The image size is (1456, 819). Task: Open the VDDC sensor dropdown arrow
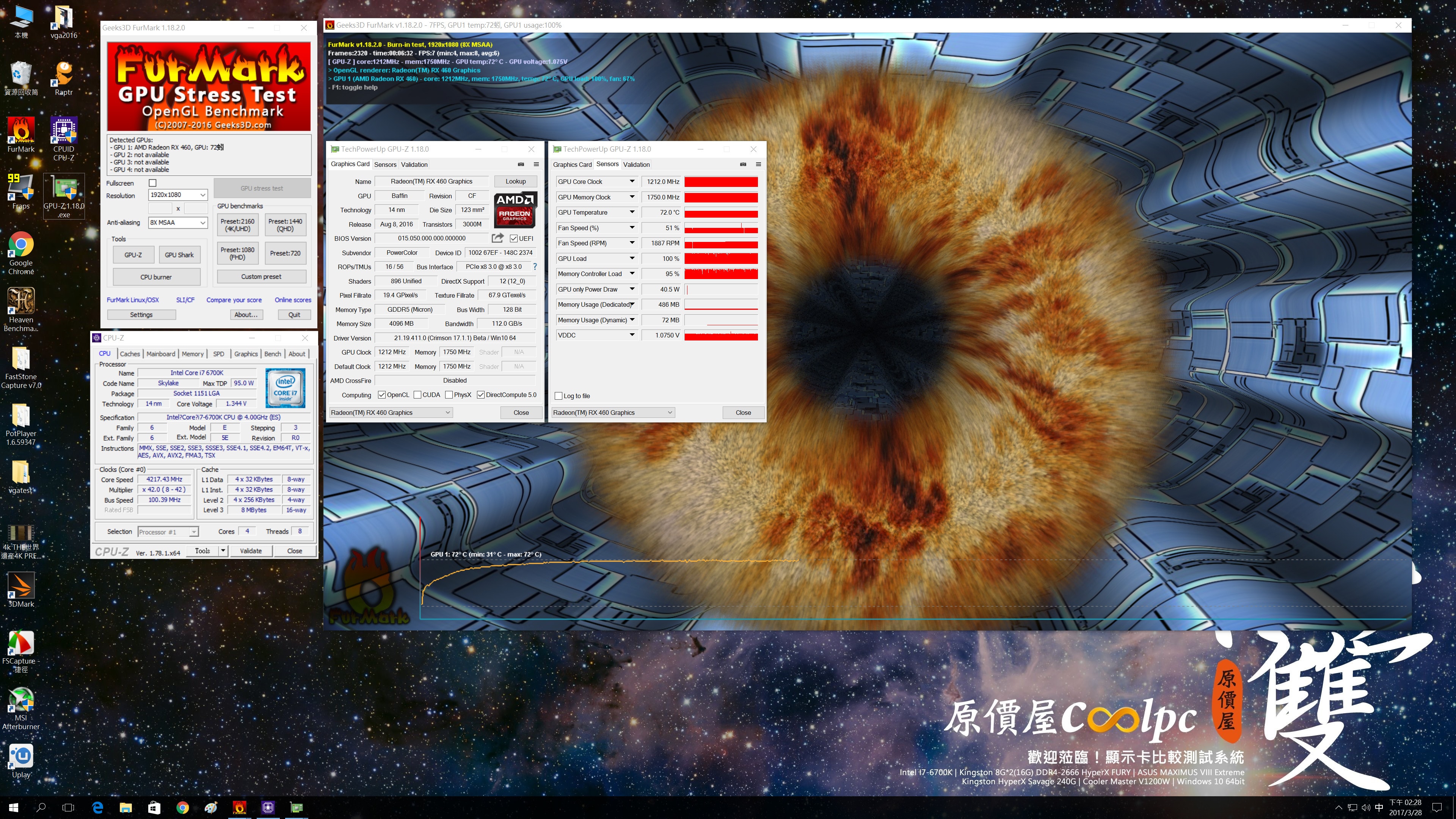pyautogui.click(x=632, y=334)
